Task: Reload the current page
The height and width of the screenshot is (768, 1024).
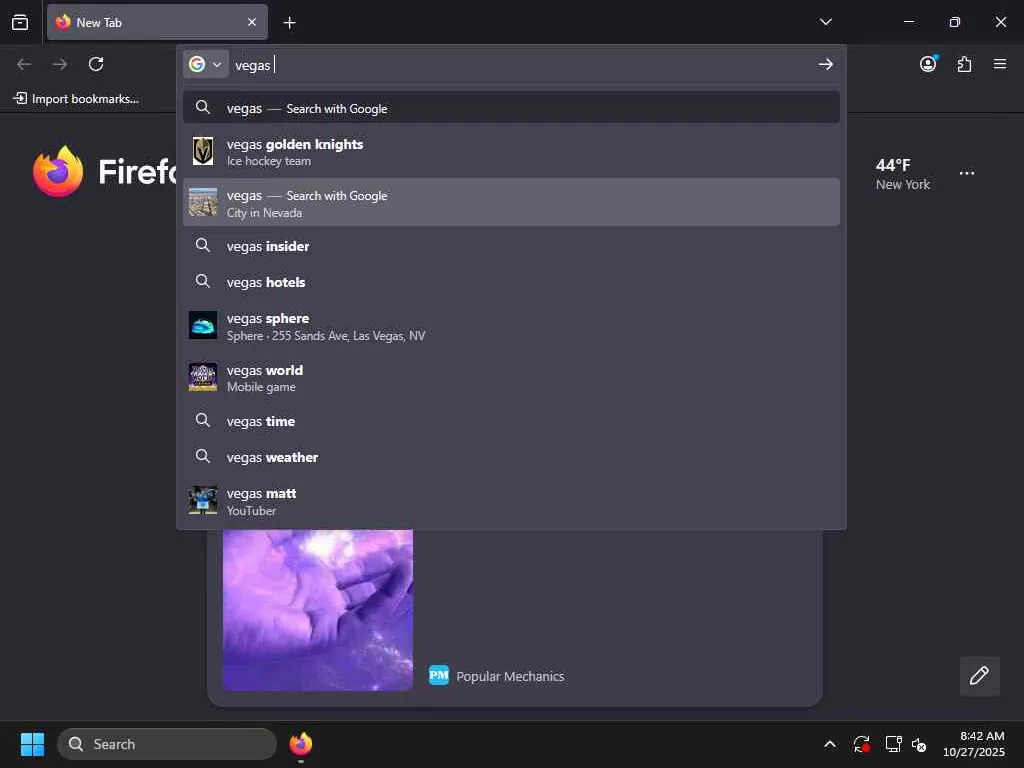Action: click(96, 64)
